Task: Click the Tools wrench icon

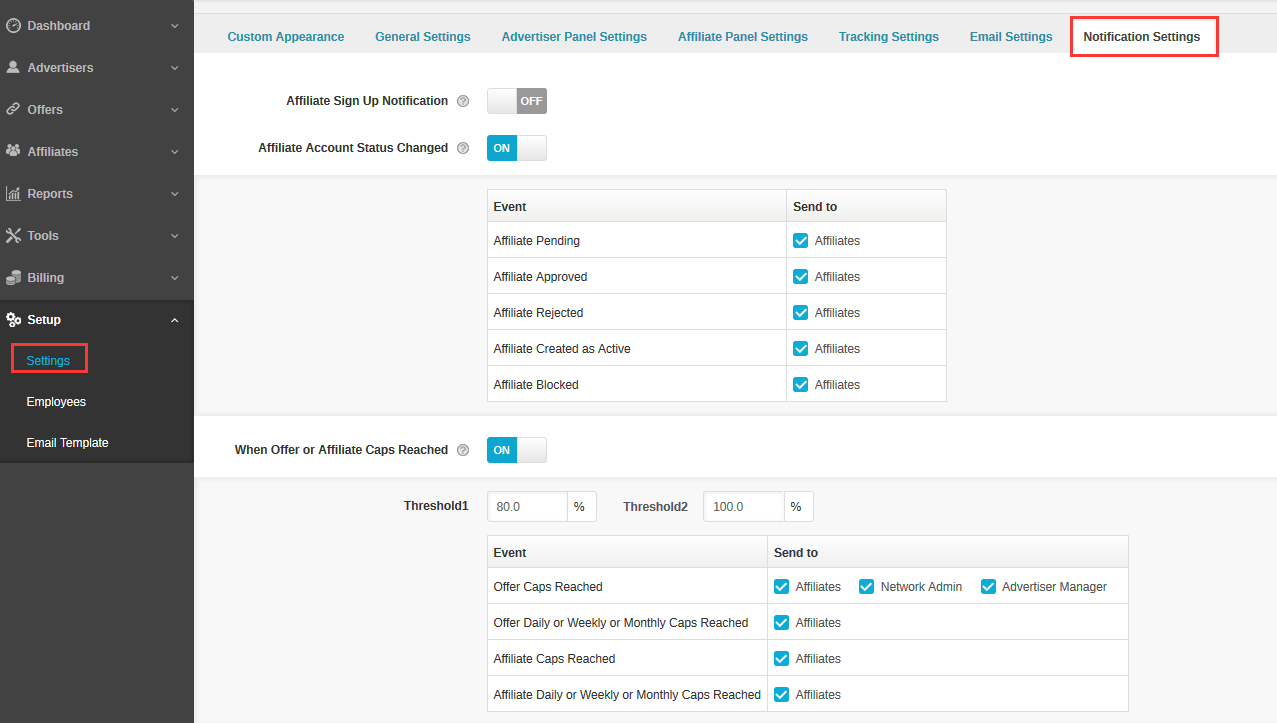Action: point(13,235)
